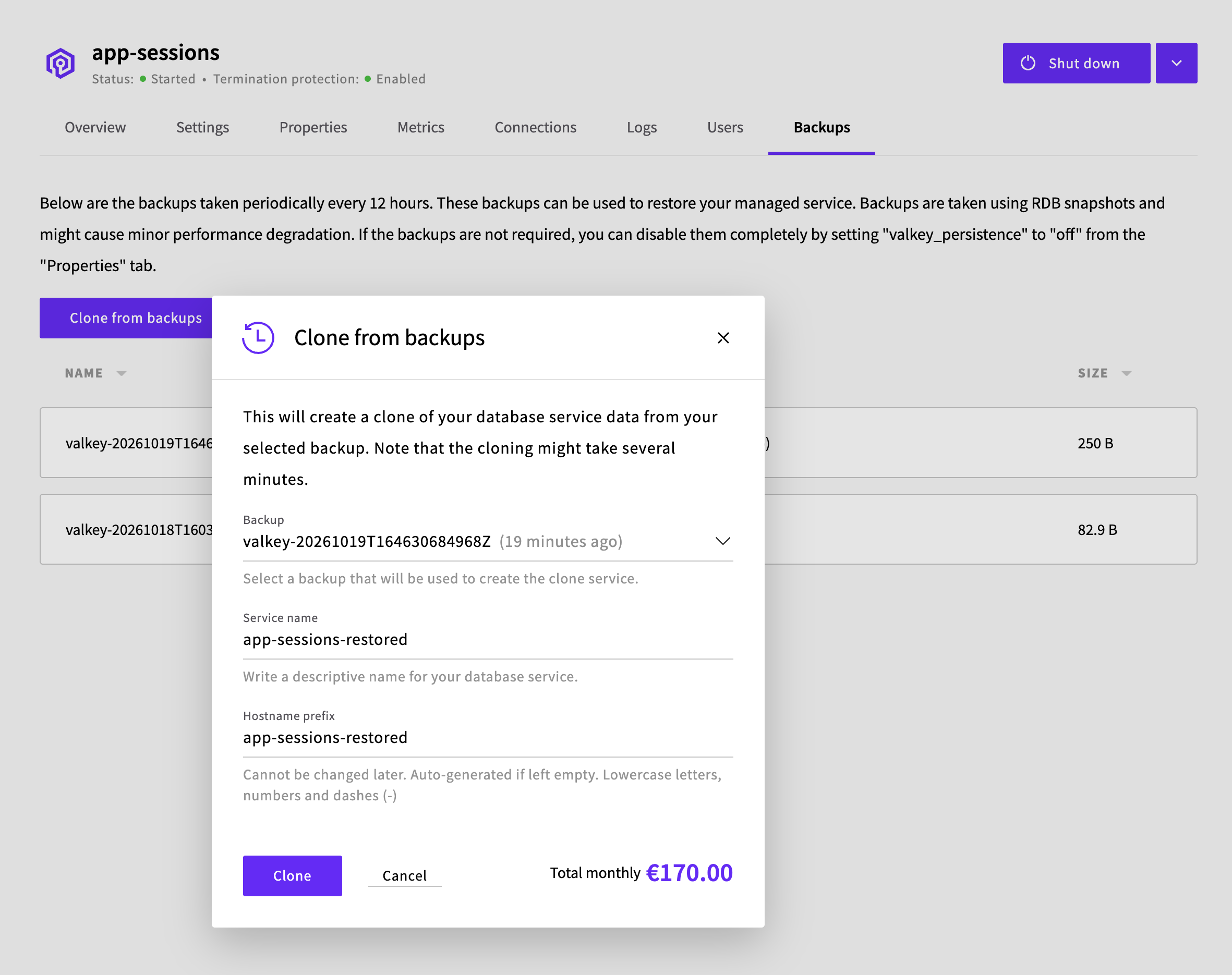Switch to the Settings tab
Screen dimensions: 1232x975
coord(203,127)
